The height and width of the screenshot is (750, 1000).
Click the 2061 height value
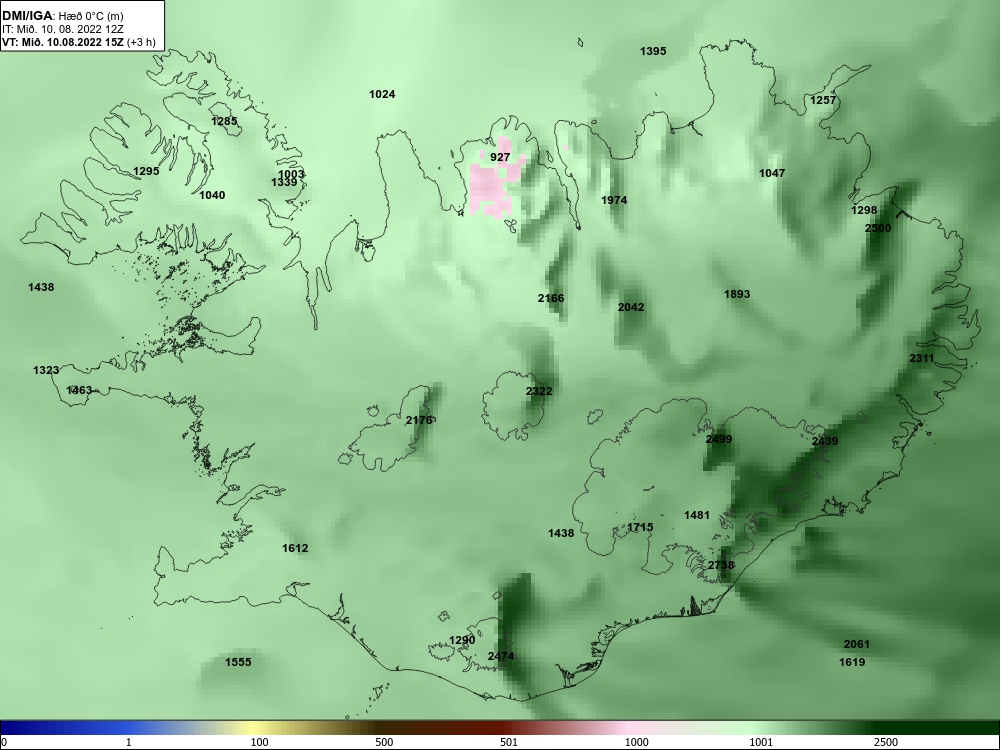coord(857,644)
